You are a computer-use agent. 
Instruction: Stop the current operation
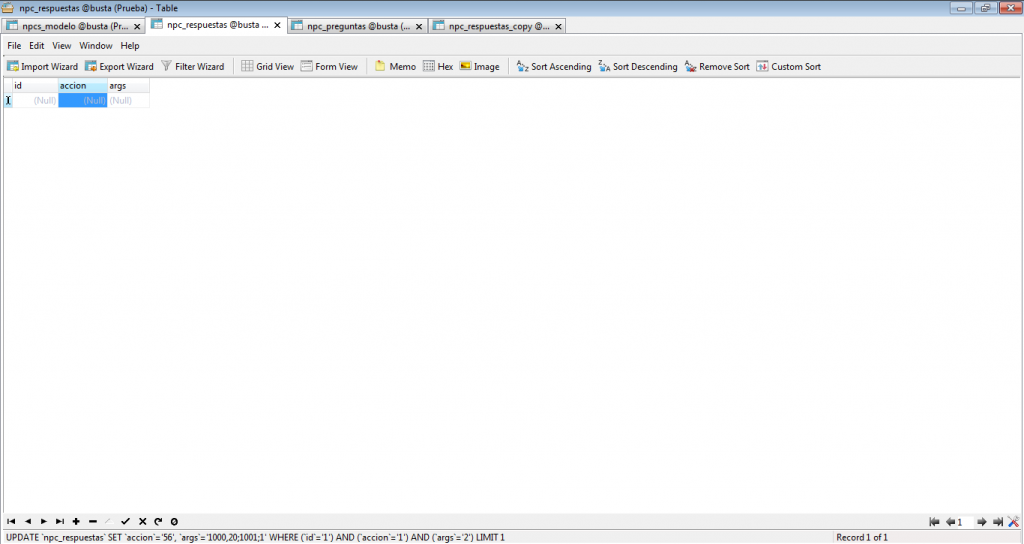tap(174, 521)
